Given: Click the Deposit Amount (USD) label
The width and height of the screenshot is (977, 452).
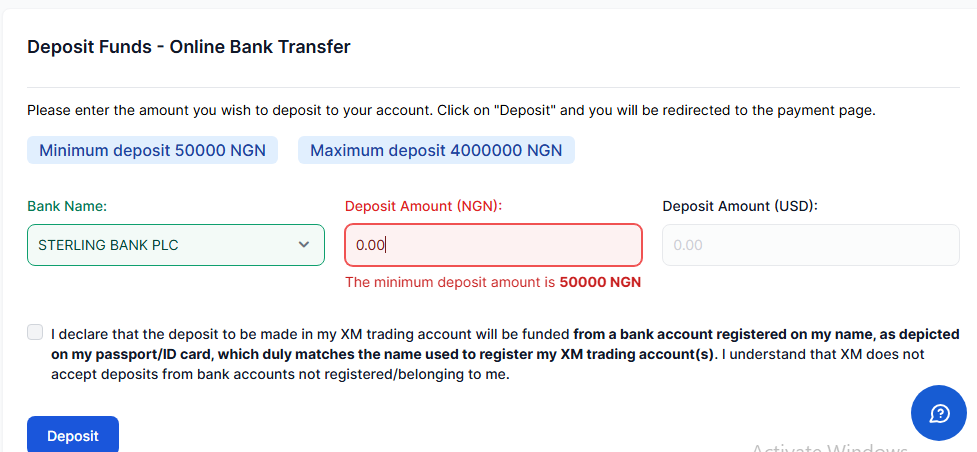Looking at the screenshot, I should pyautogui.click(x=739, y=206).
